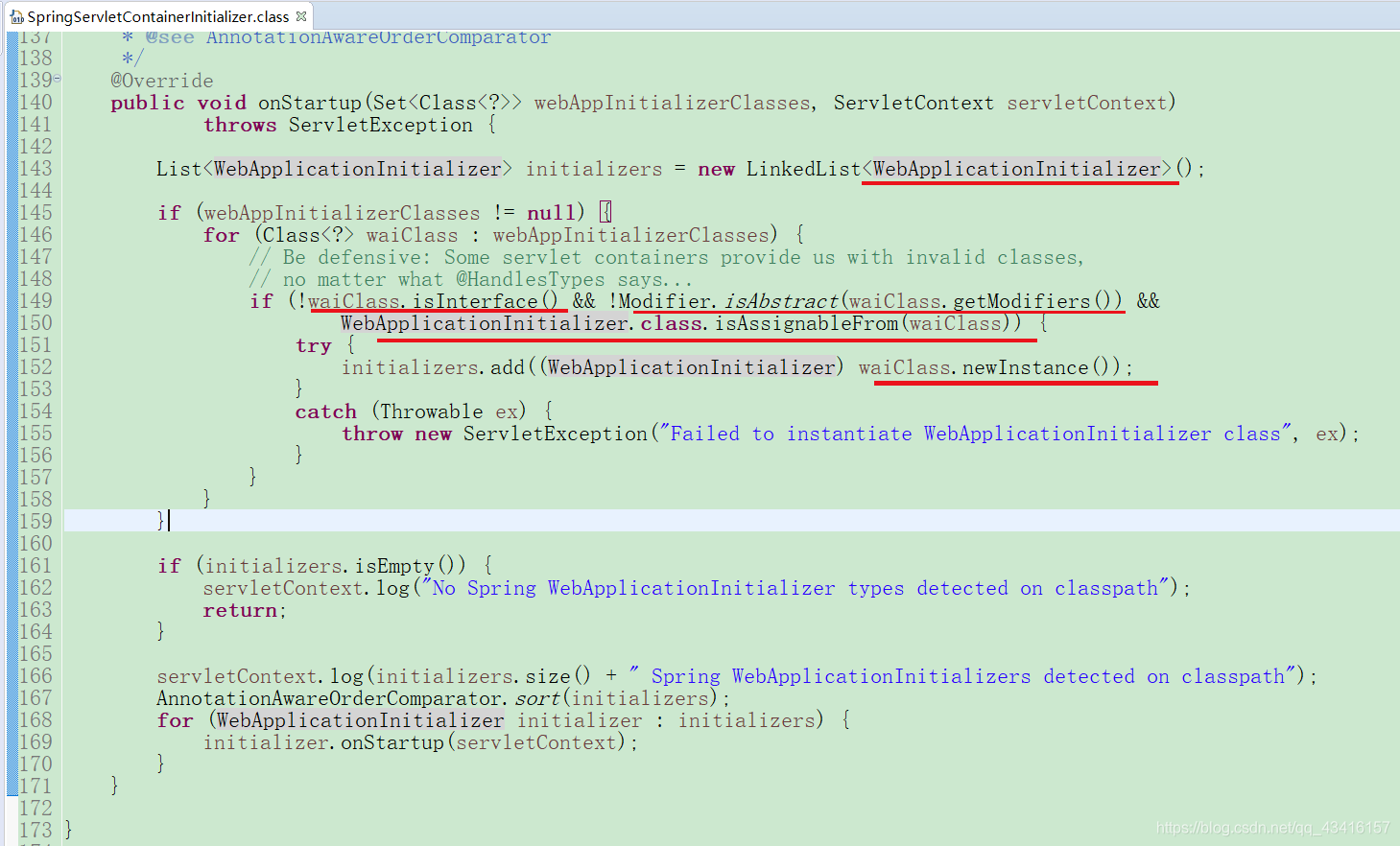Click the 'Failed to instantiate' string literal
The image size is (1400, 846).
point(975,434)
